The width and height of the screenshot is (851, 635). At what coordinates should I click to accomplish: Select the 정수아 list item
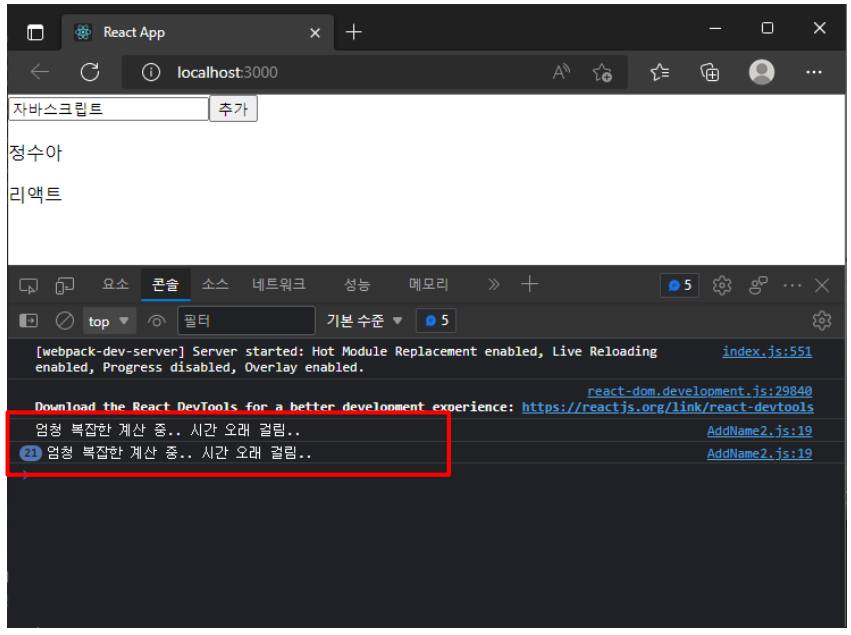click(x=36, y=153)
